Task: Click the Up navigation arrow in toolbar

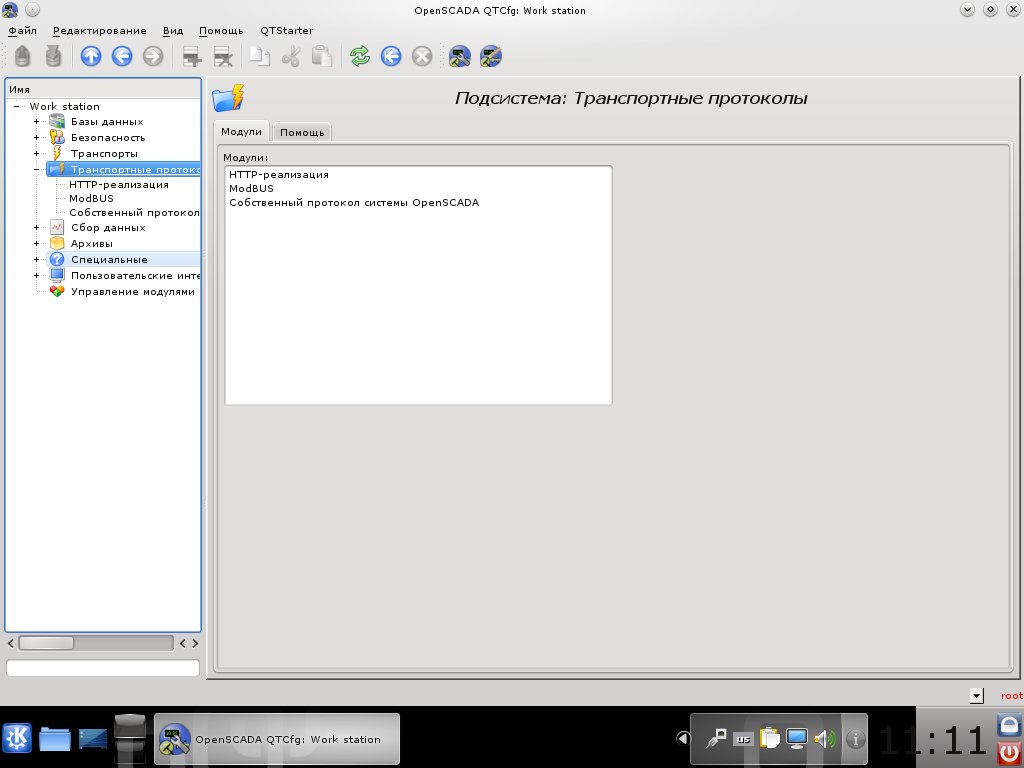Action: tap(91, 57)
